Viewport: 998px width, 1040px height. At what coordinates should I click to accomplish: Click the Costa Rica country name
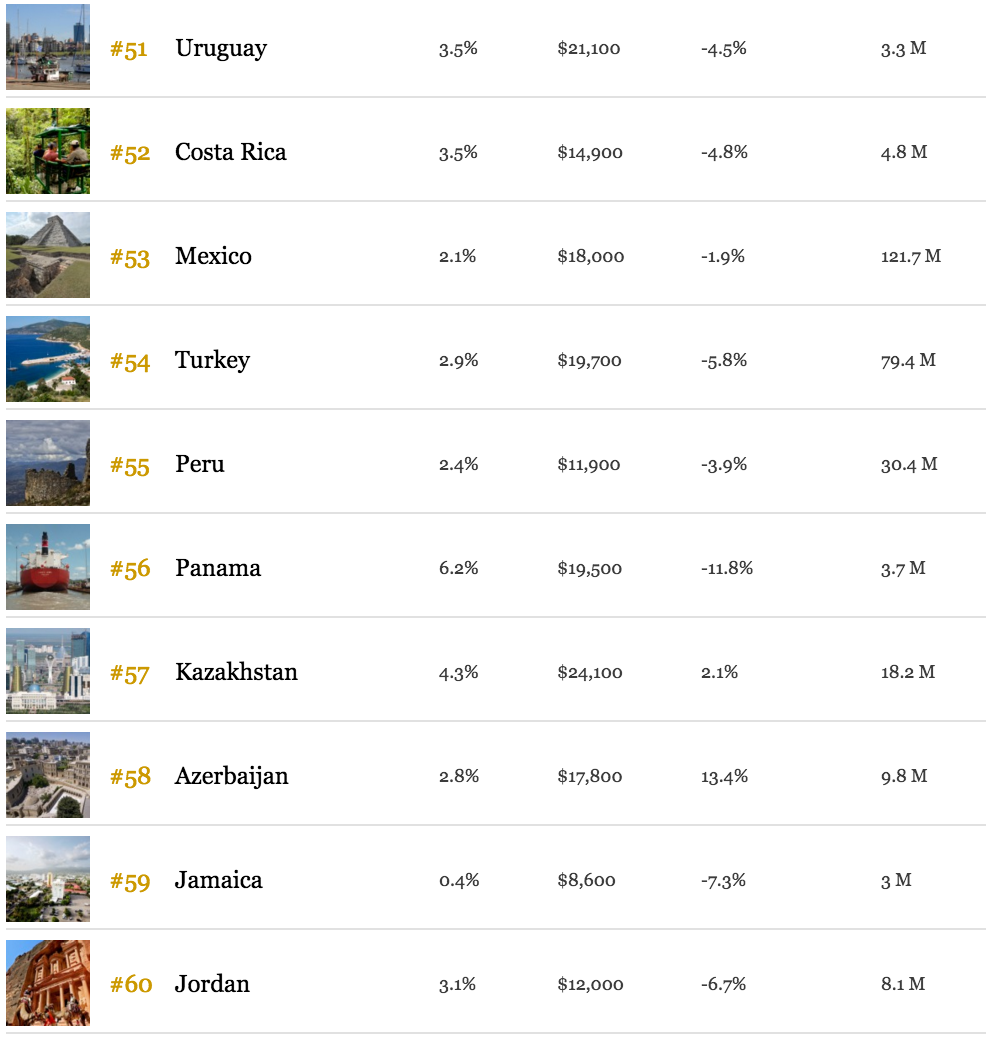[230, 152]
